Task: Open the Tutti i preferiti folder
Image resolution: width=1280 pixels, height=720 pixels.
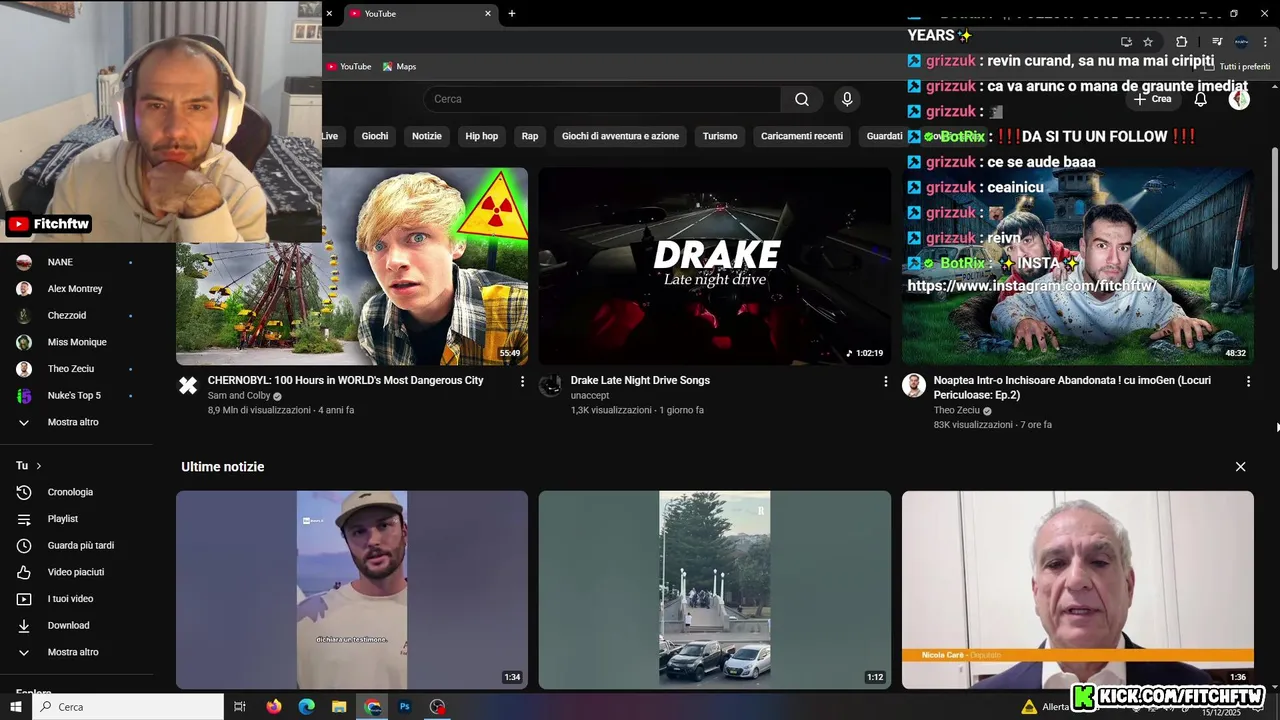Action: pyautogui.click(x=1237, y=67)
